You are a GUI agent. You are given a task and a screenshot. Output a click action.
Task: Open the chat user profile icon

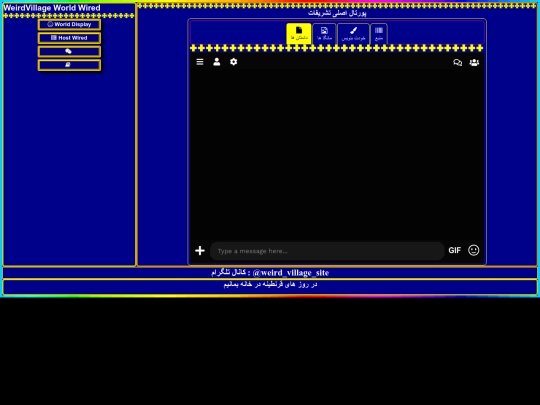[x=217, y=62]
